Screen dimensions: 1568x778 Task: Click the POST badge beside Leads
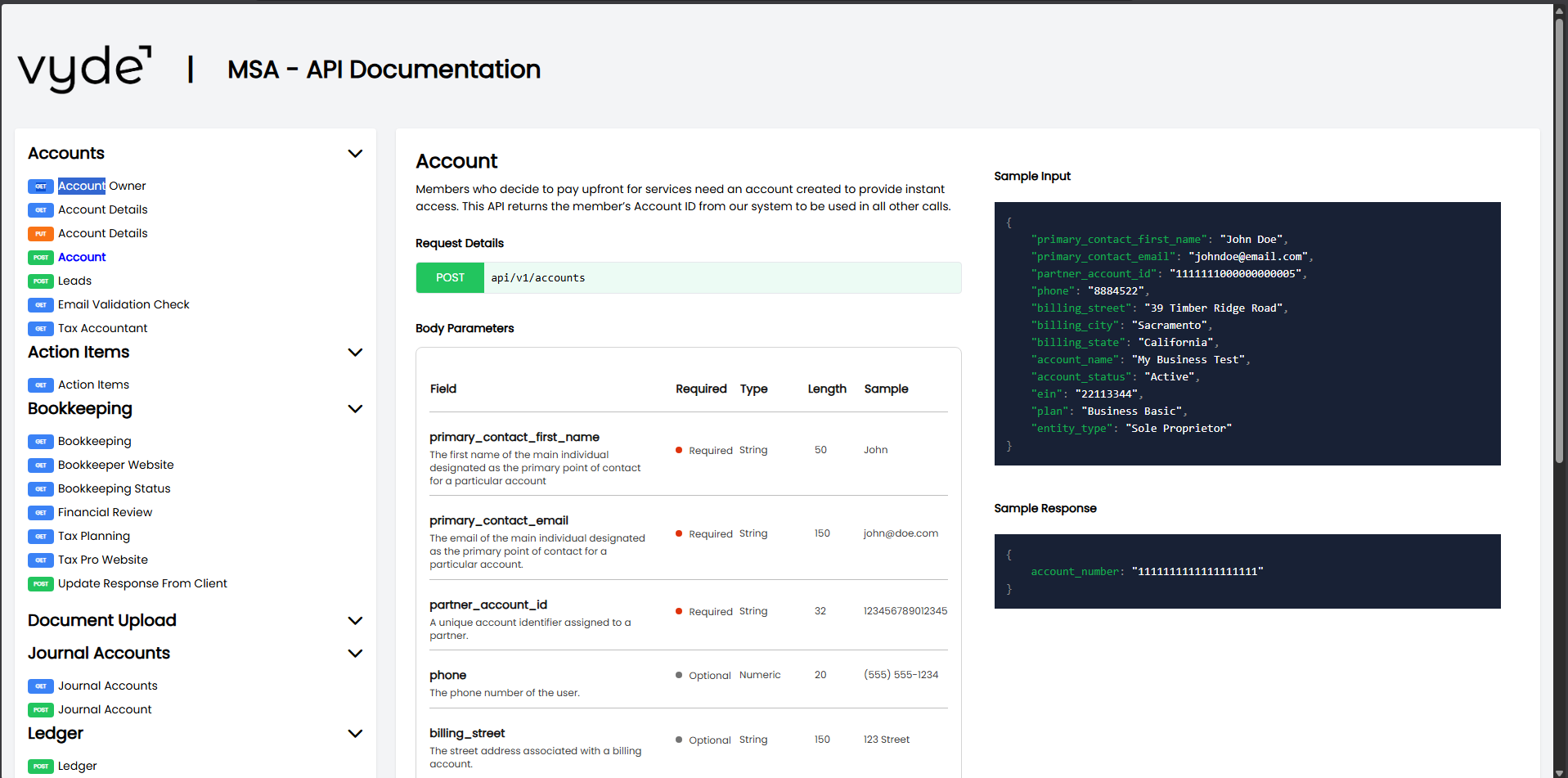click(41, 281)
